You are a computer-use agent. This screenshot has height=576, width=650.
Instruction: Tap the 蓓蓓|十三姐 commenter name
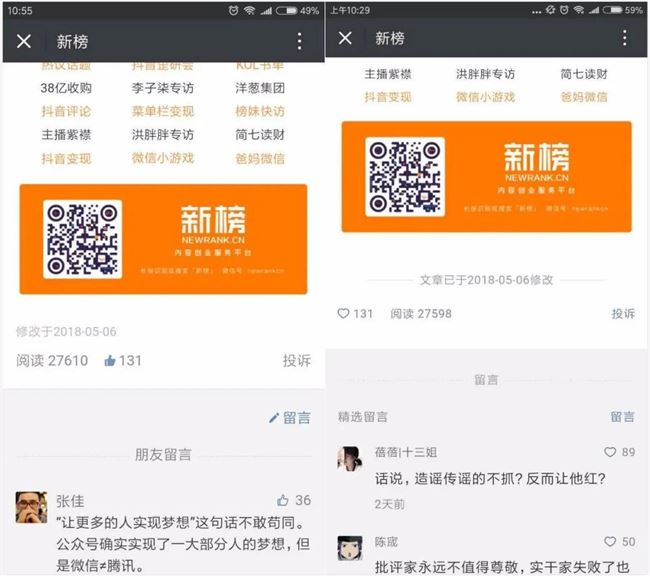tap(405, 452)
